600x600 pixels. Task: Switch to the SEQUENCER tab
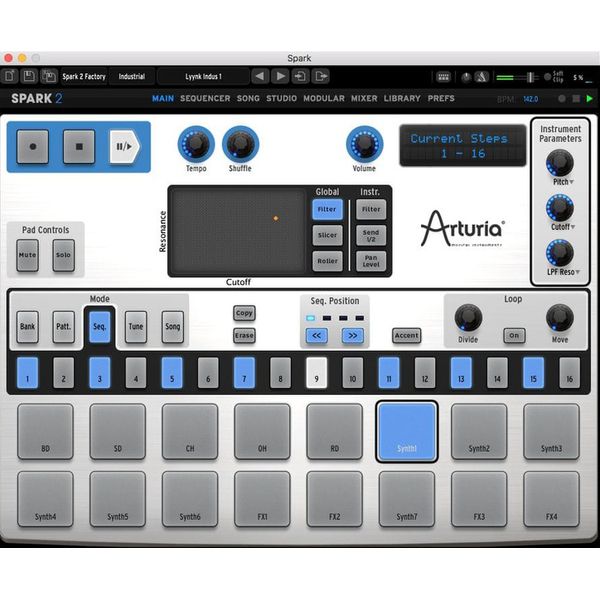point(205,98)
